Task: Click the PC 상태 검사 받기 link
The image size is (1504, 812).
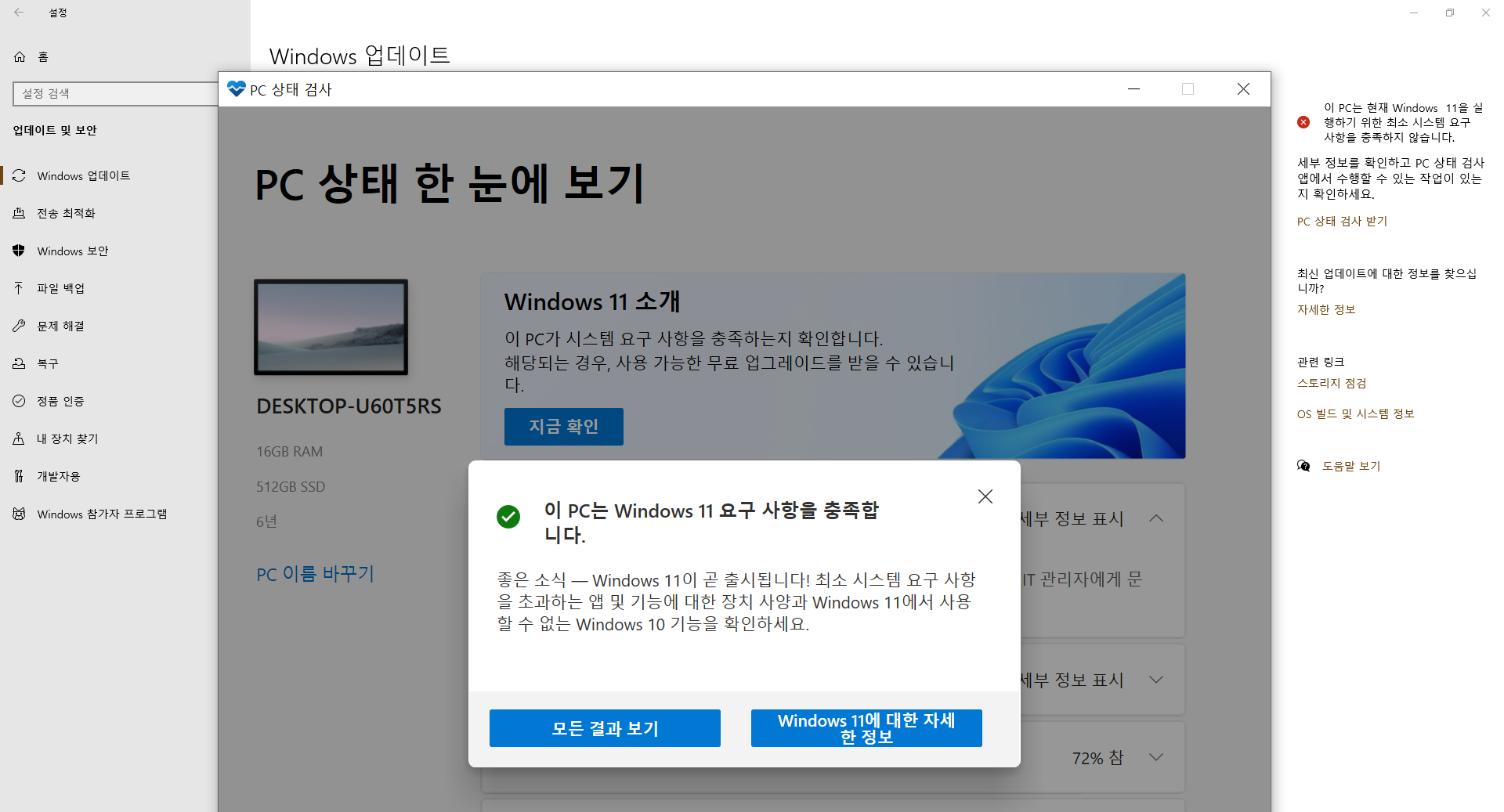Action: point(1342,222)
